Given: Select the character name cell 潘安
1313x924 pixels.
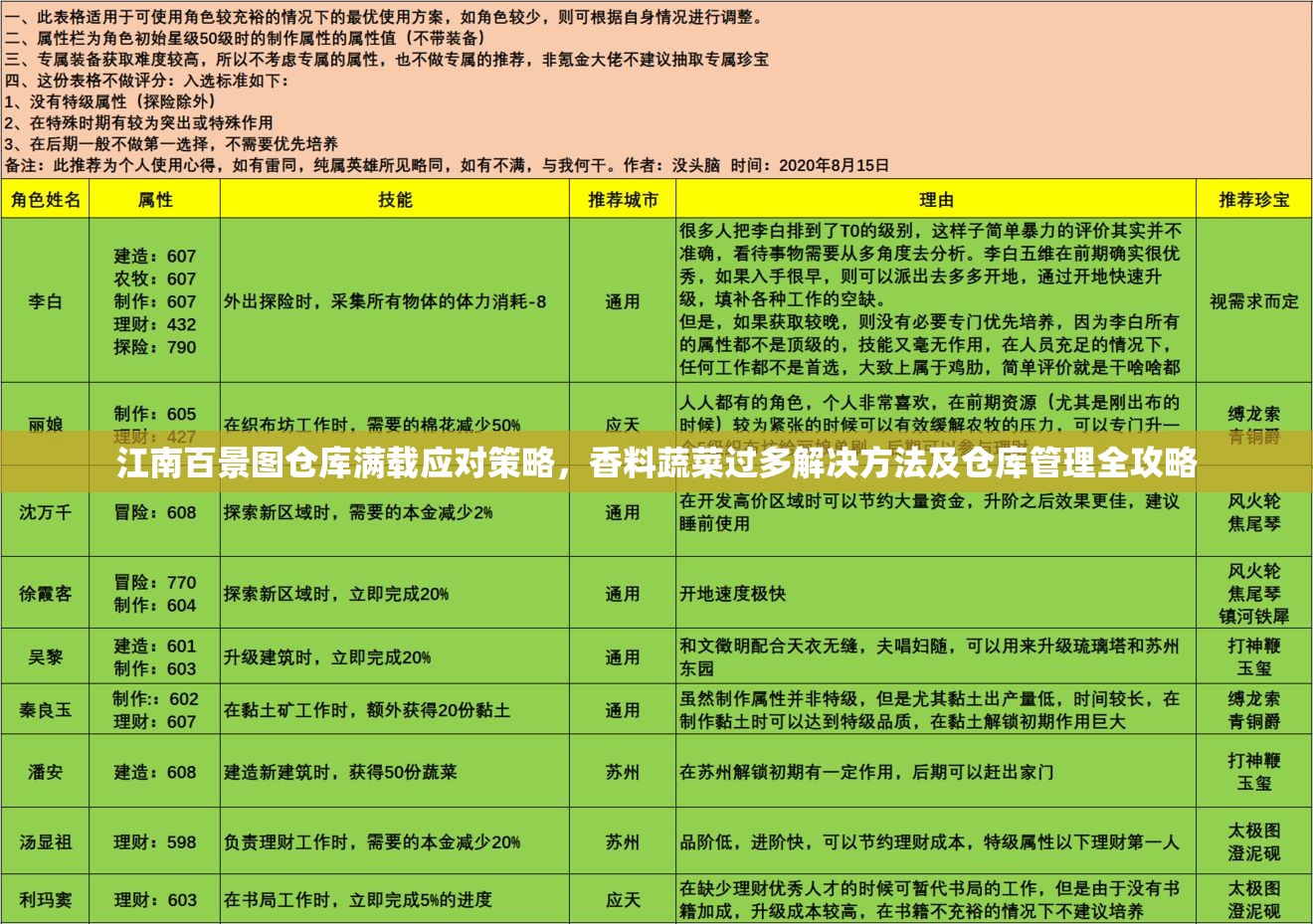Looking at the screenshot, I should [45, 772].
